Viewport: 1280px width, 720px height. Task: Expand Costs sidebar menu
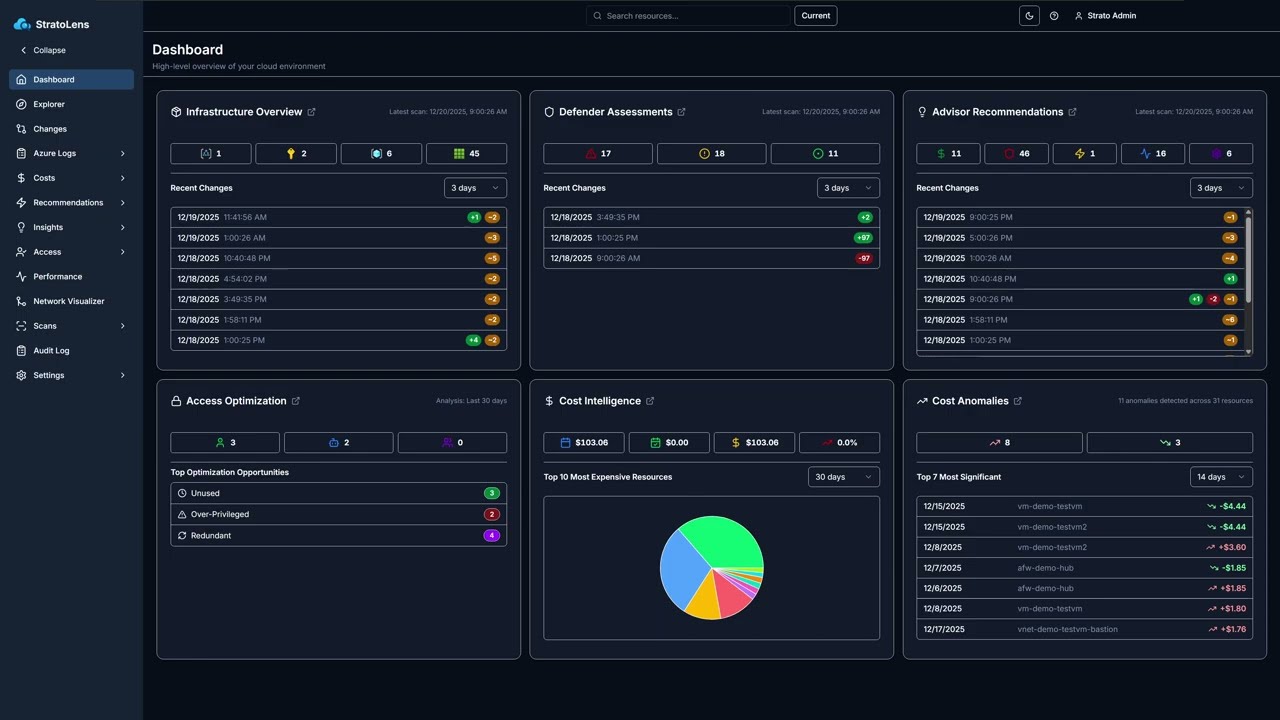[71, 178]
